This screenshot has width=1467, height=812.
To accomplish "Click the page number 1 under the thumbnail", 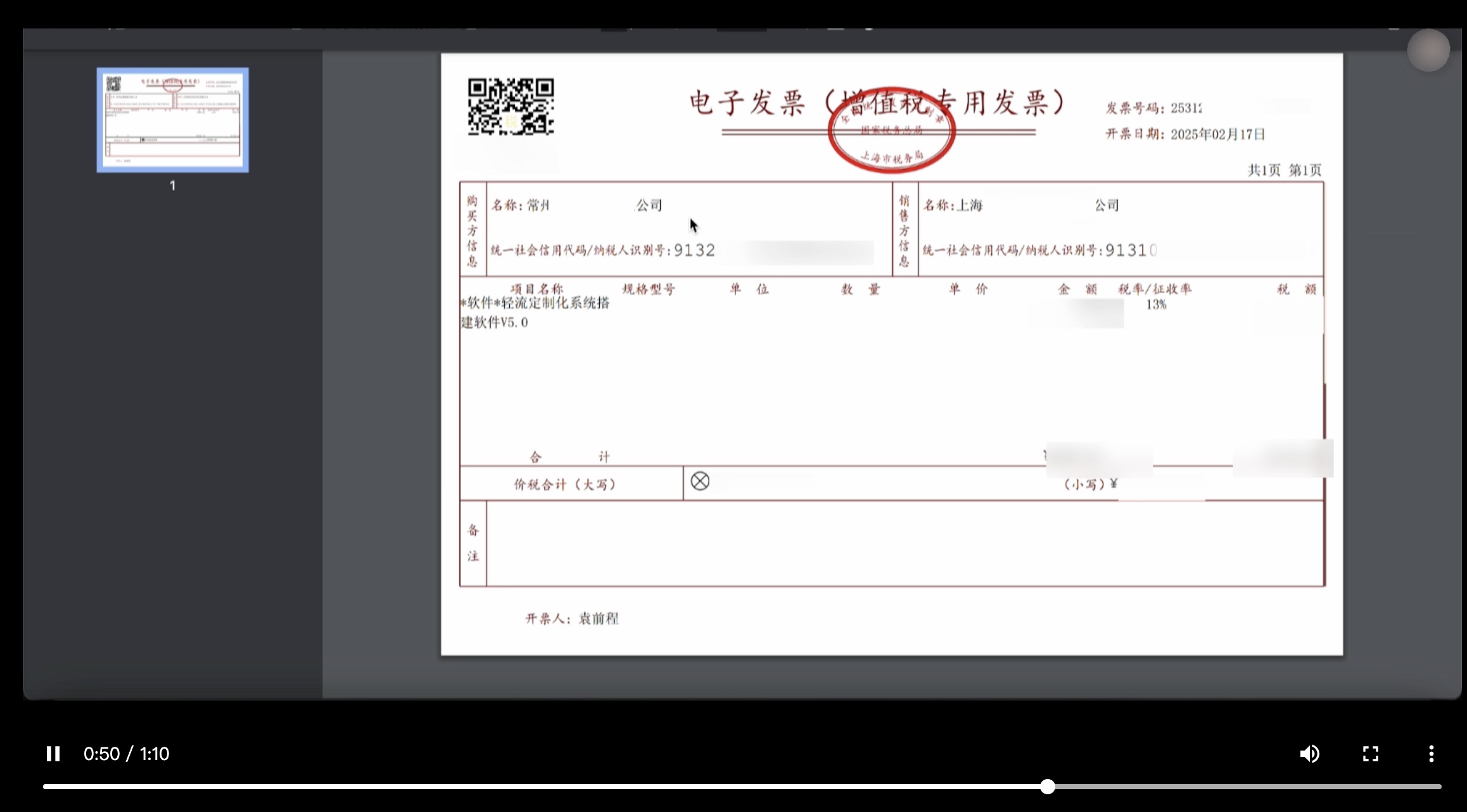I will pos(172,186).
